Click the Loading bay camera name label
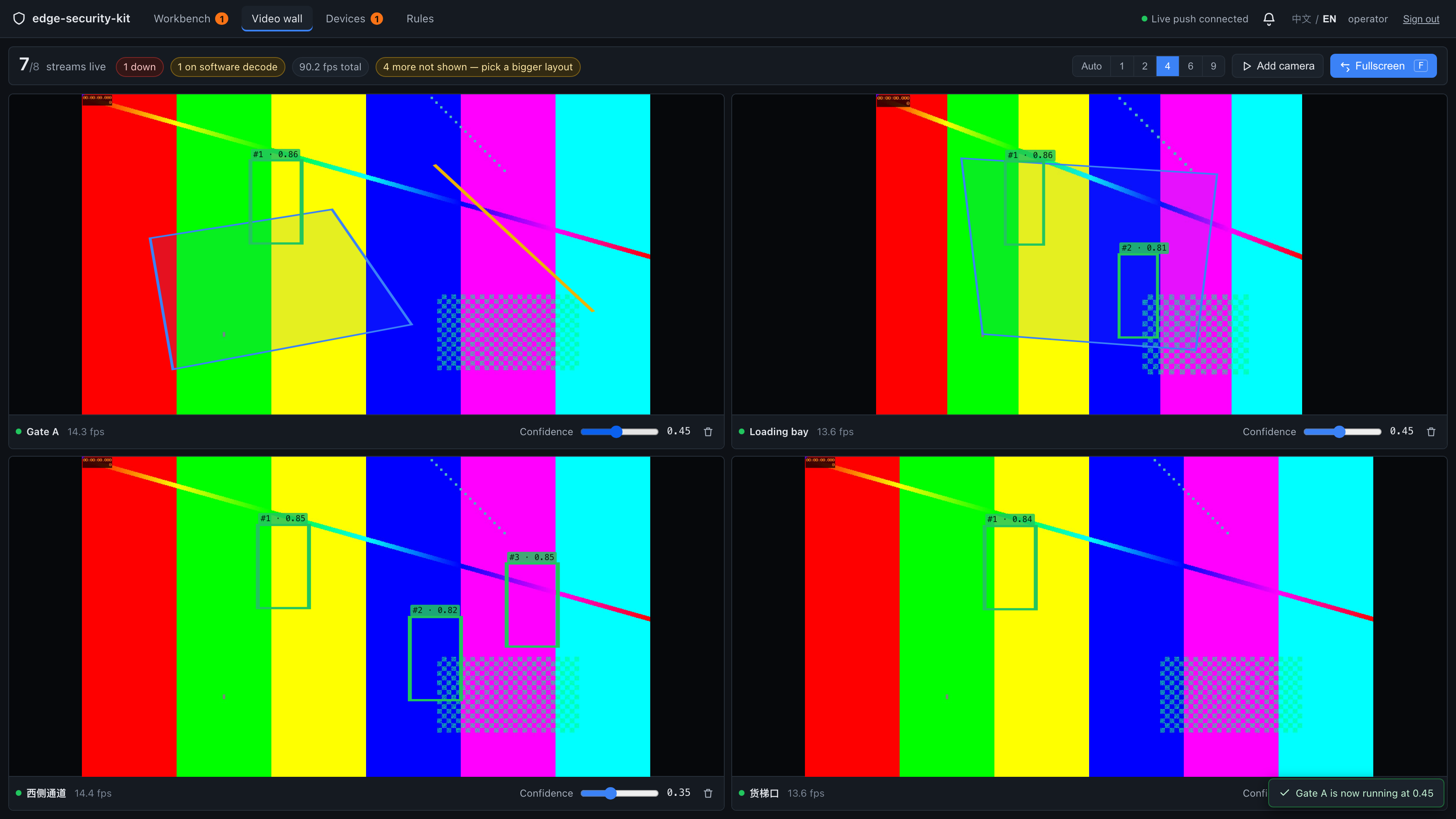Viewport: 1456px width, 819px height. click(x=778, y=432)
